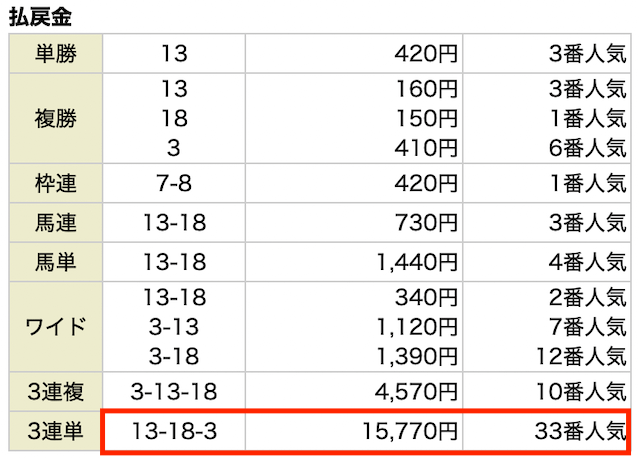Select the 3連複 row label
640x458 pixels.
tap(56, 391)
